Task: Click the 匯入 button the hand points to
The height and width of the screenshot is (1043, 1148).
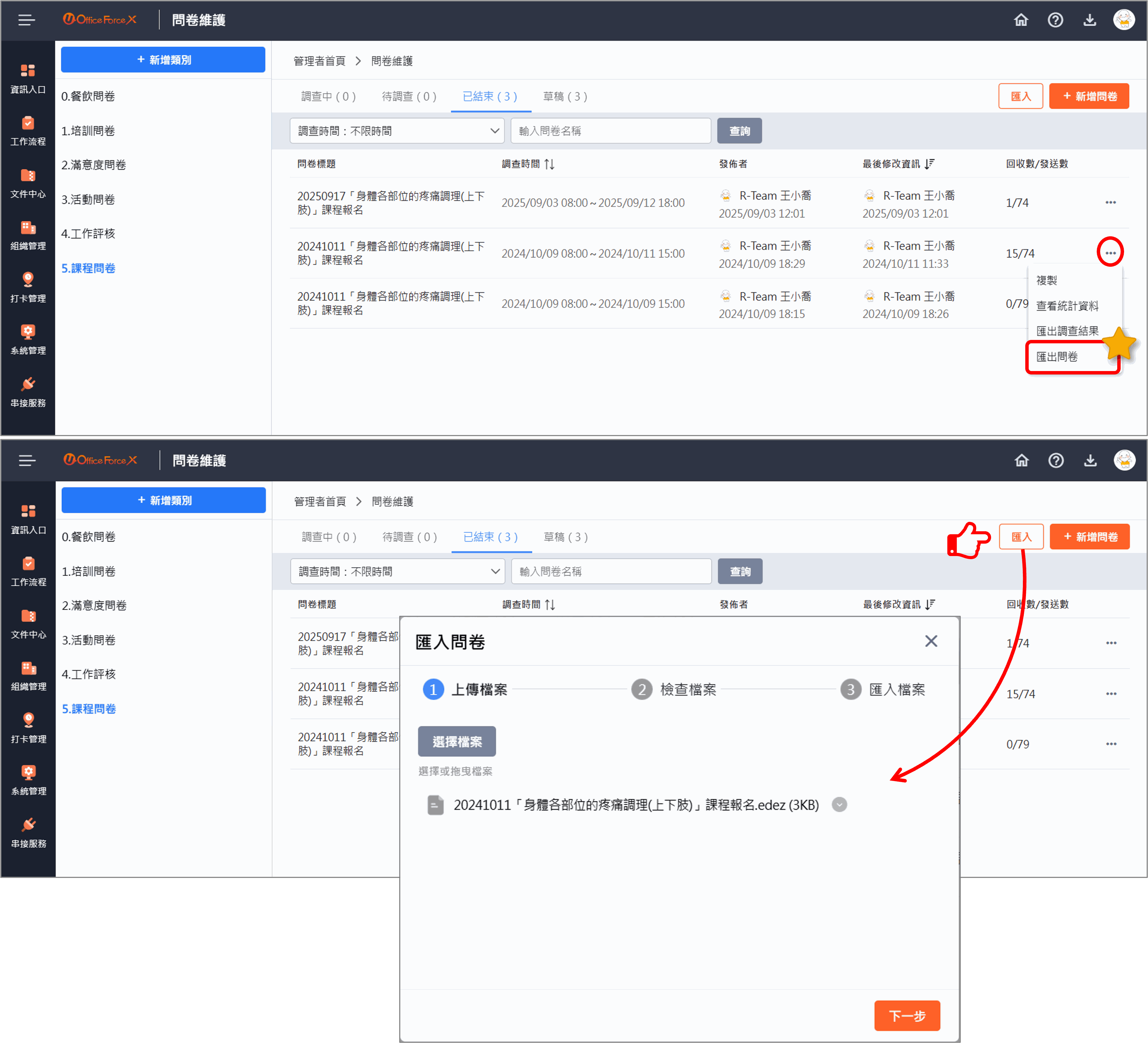Action: click(x=1021, y=537)
